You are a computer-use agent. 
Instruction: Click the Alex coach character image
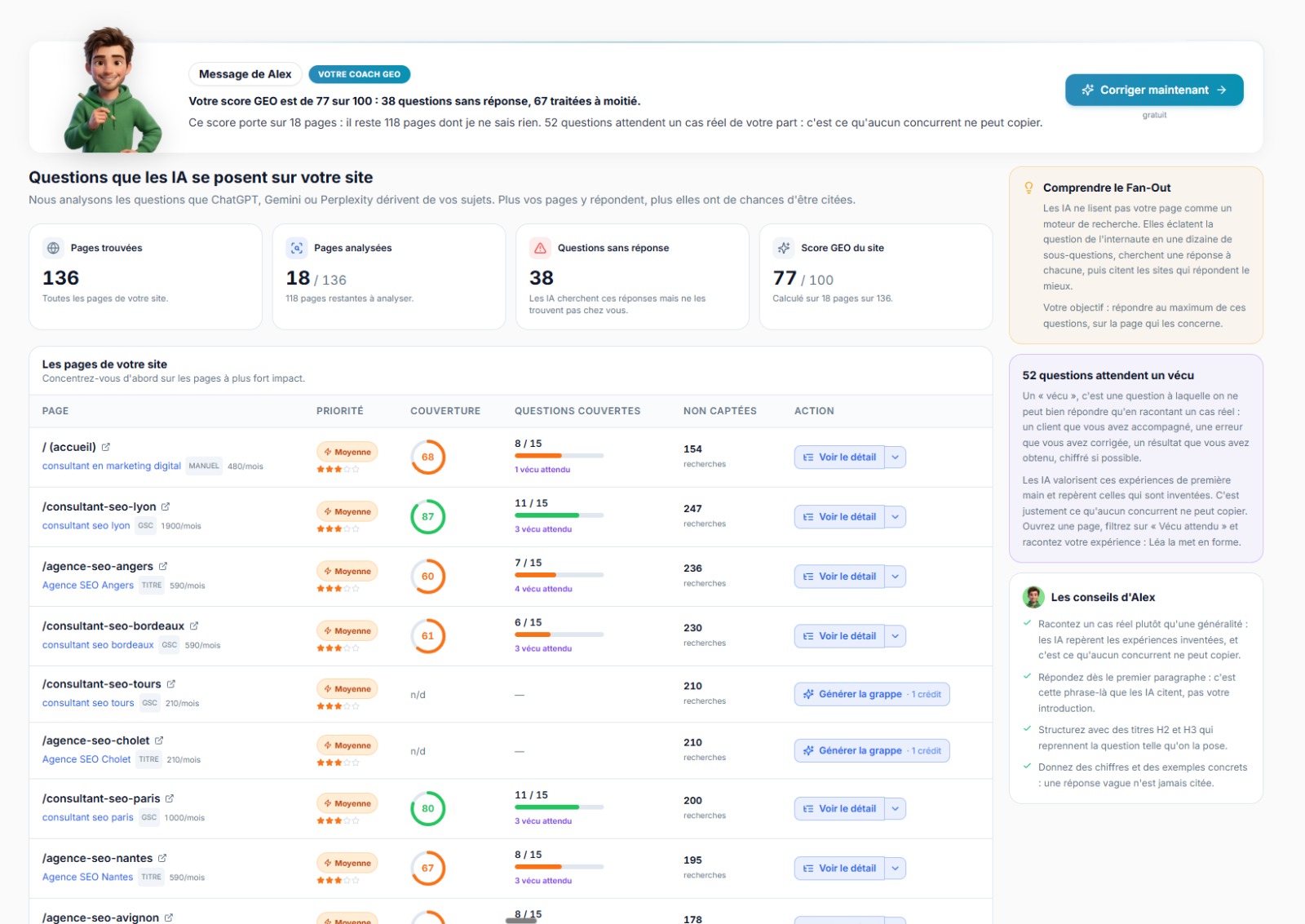click(112, 90)
